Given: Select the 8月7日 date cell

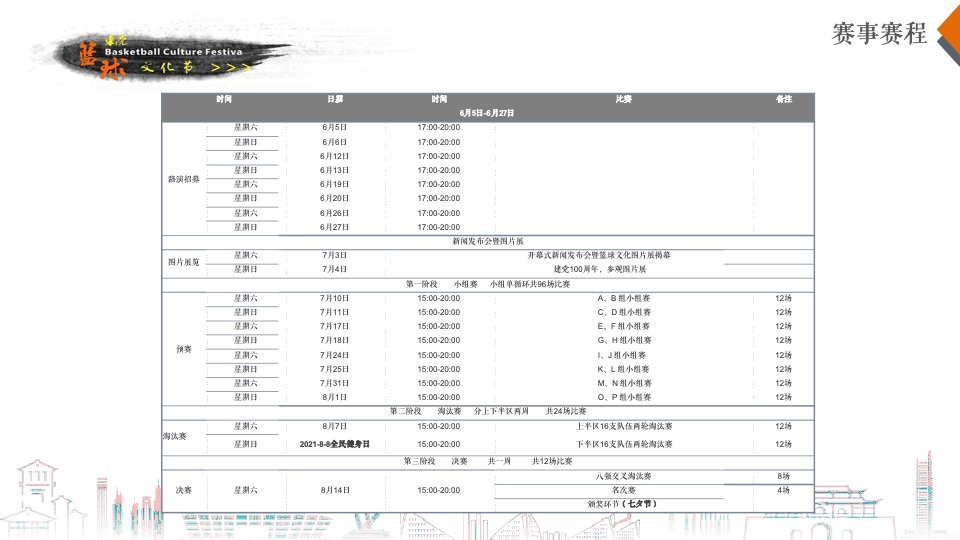Looking at the screenshot, I should [x=334, y=426].
